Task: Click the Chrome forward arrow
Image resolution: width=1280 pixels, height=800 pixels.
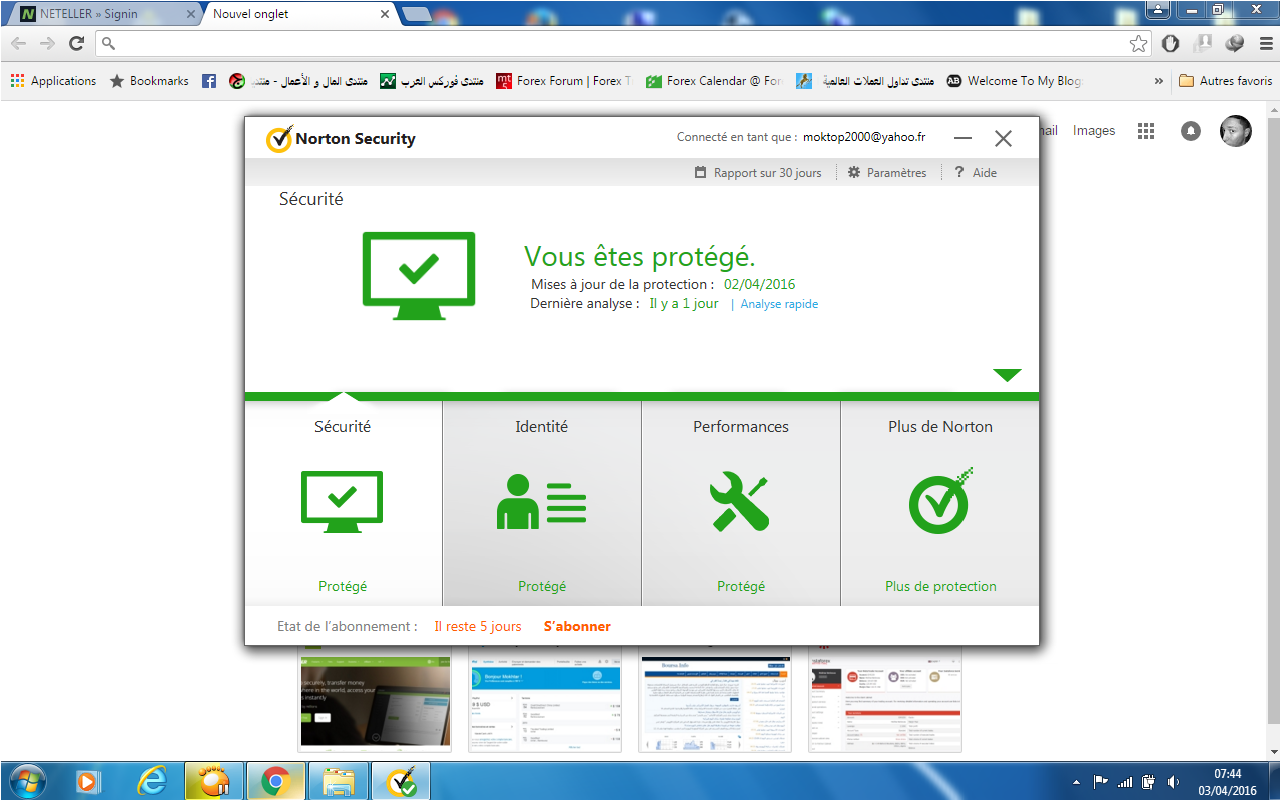Action: click(47, 43)
